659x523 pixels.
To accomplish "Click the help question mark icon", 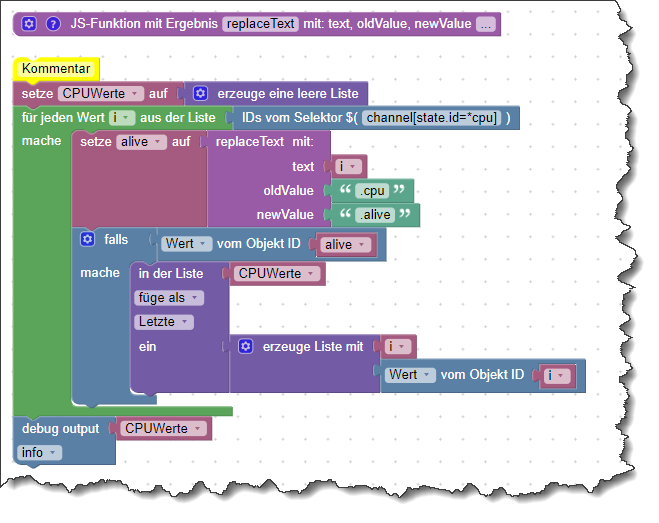I will point(53,24).
